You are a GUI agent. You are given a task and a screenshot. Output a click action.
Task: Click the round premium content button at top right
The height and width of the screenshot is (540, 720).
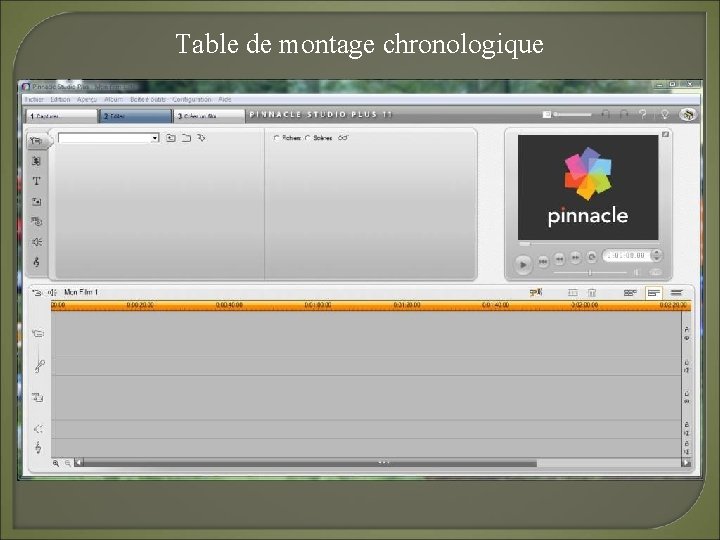687,114
